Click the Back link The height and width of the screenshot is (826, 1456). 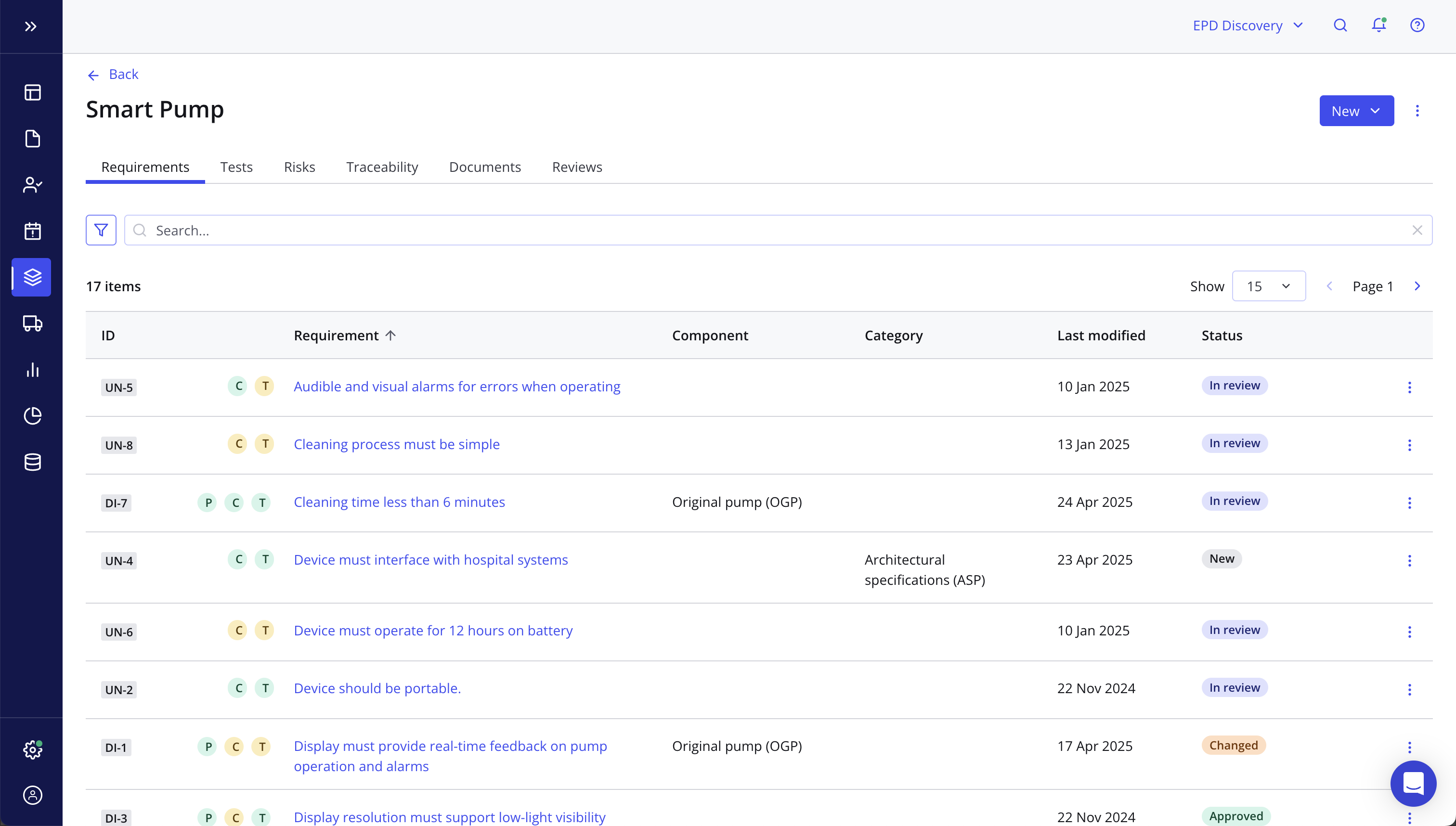tap(114, 74)
